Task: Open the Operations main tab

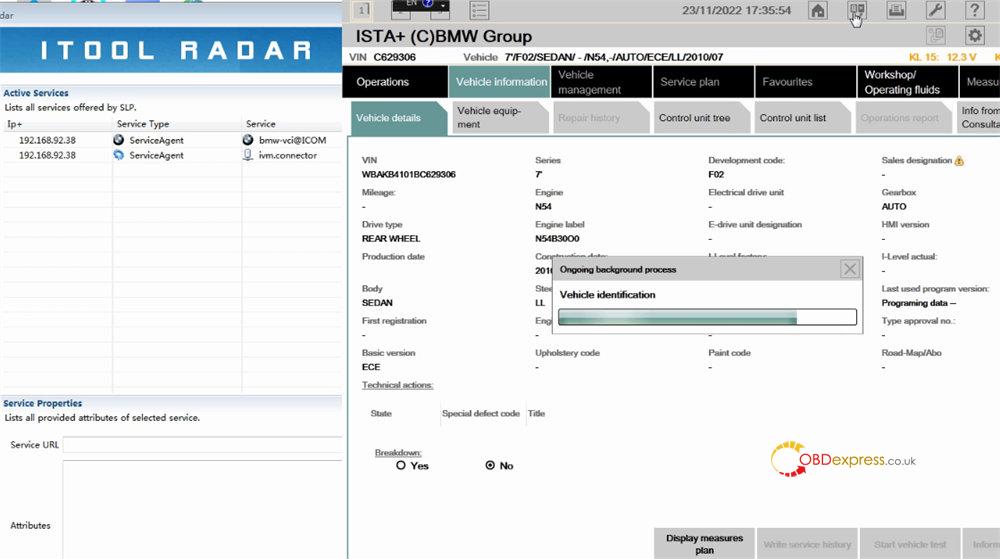Action: pyautogui.click(x=395, y=82)
